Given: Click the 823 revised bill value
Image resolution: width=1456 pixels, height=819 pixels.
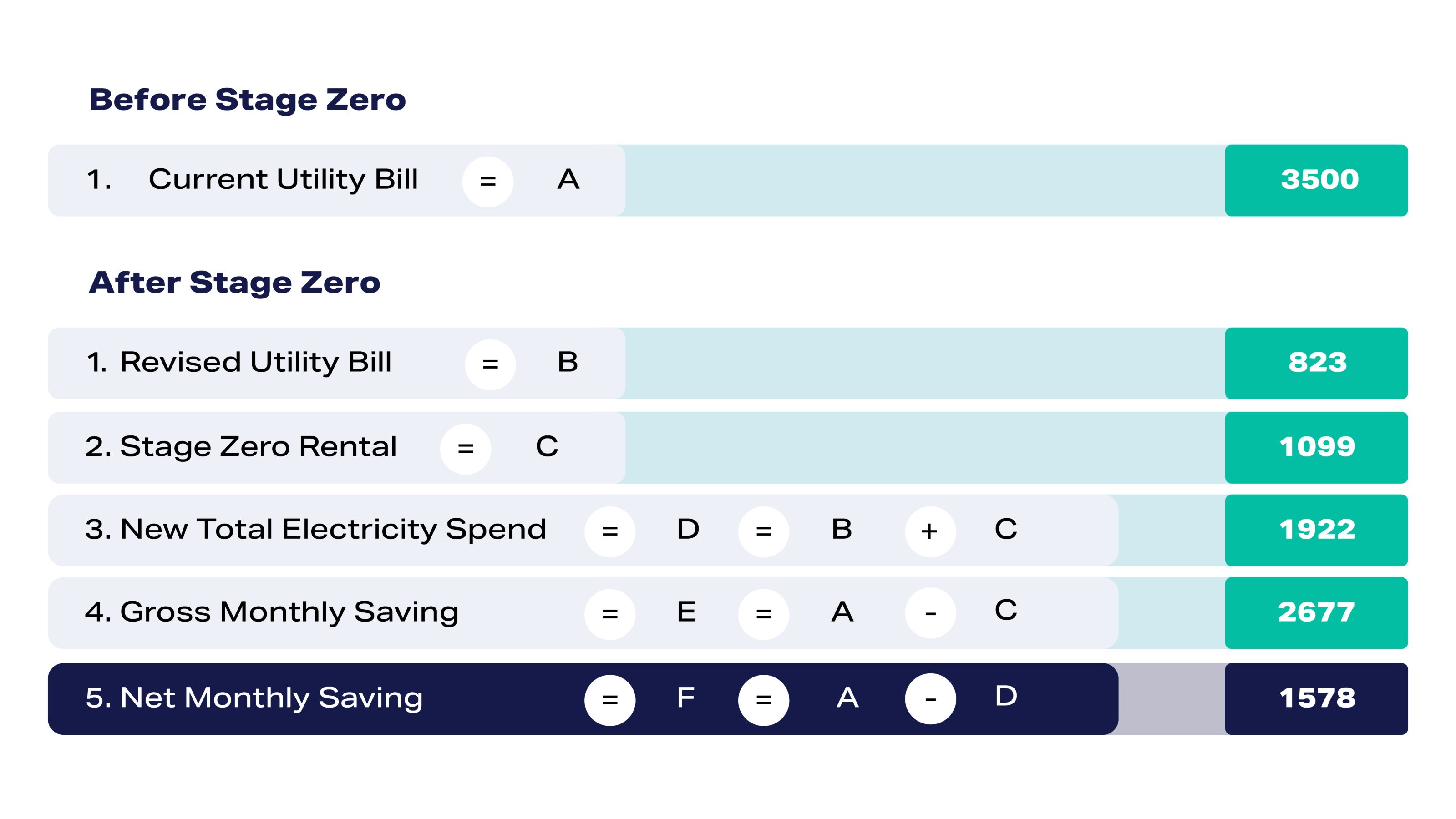Looking at the screenshot, I should click(1316, 363).
